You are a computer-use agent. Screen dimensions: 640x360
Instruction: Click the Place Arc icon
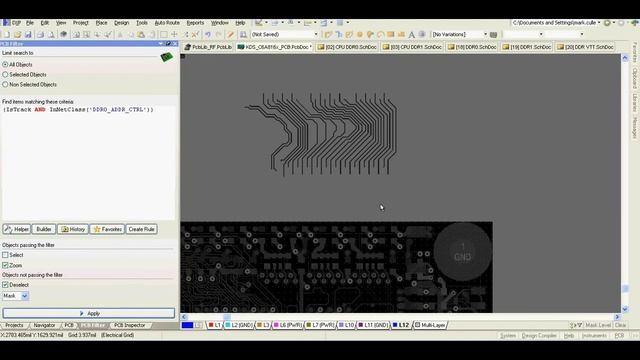coord(380,35)
